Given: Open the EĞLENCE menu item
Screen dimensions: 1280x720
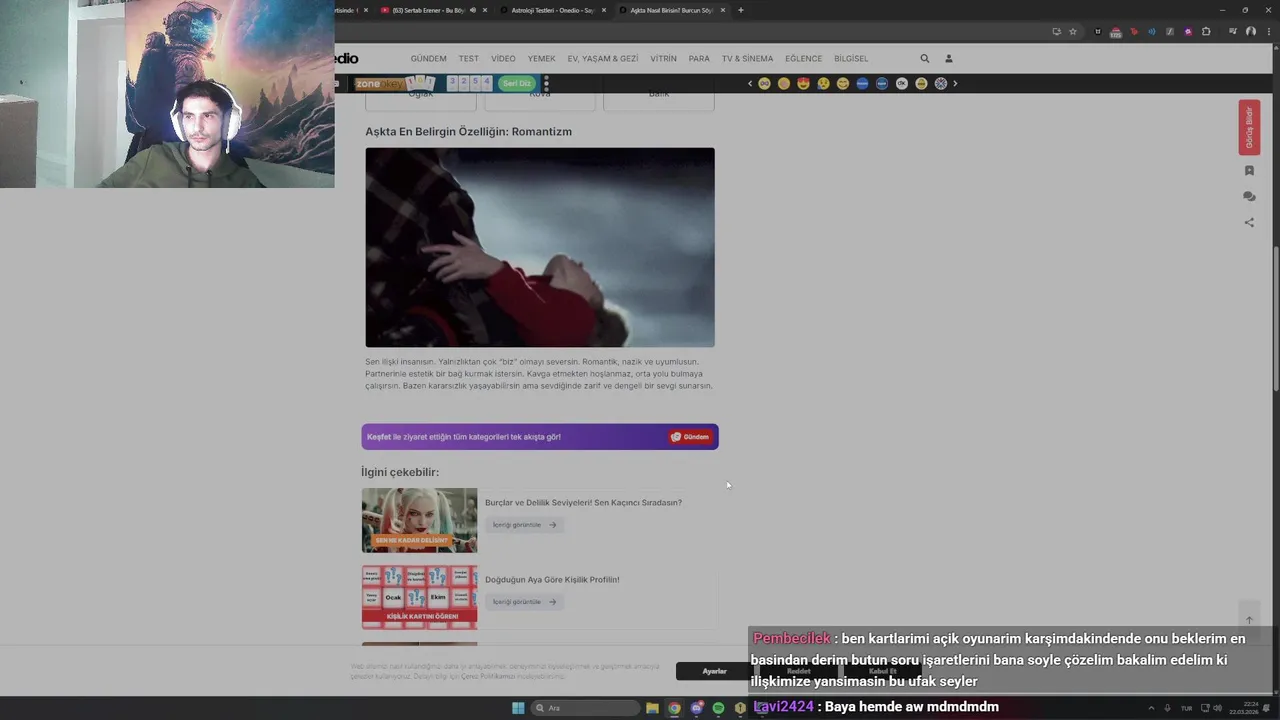Looking at the screenshot, I should 803,59.
